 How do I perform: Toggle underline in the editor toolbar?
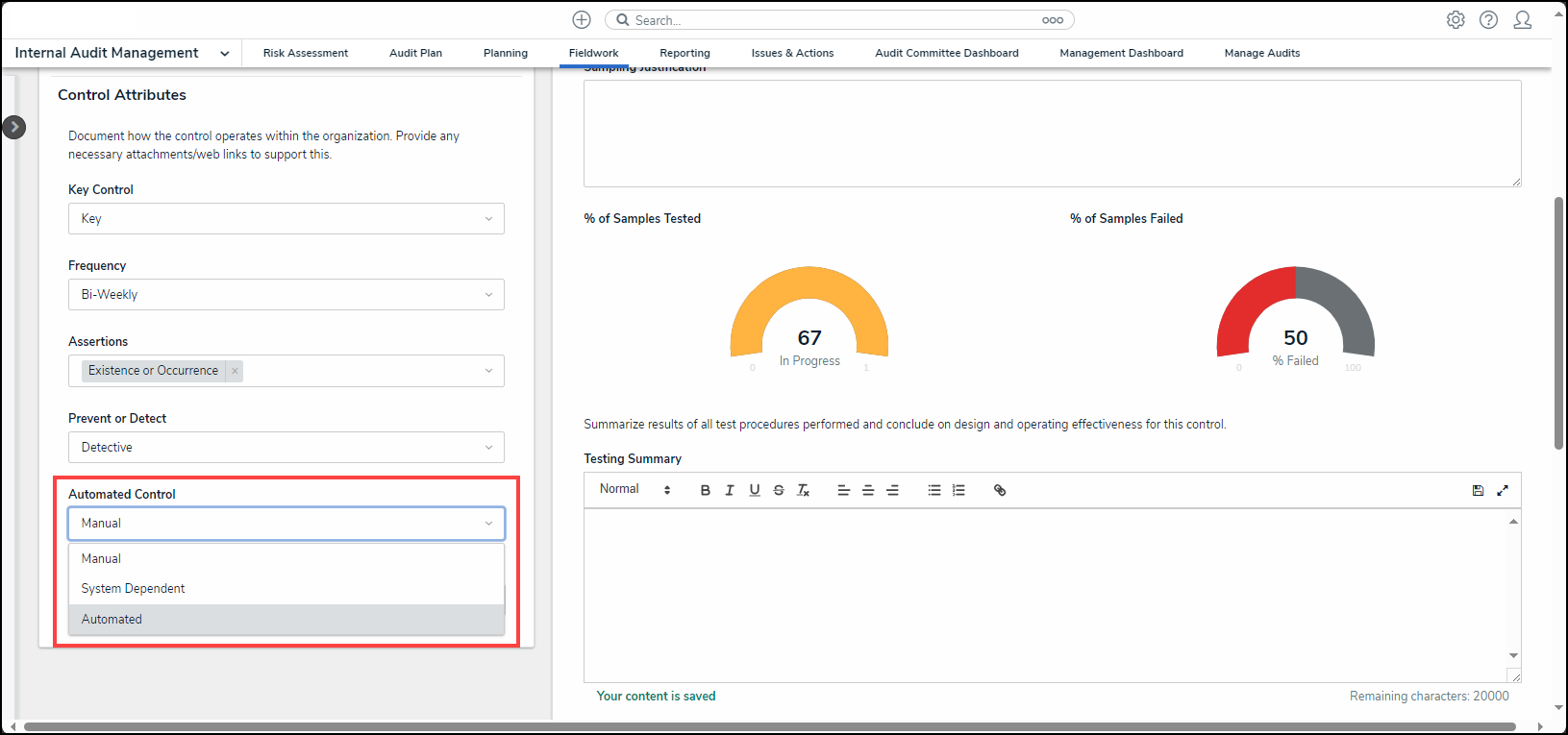pos(755,490)
